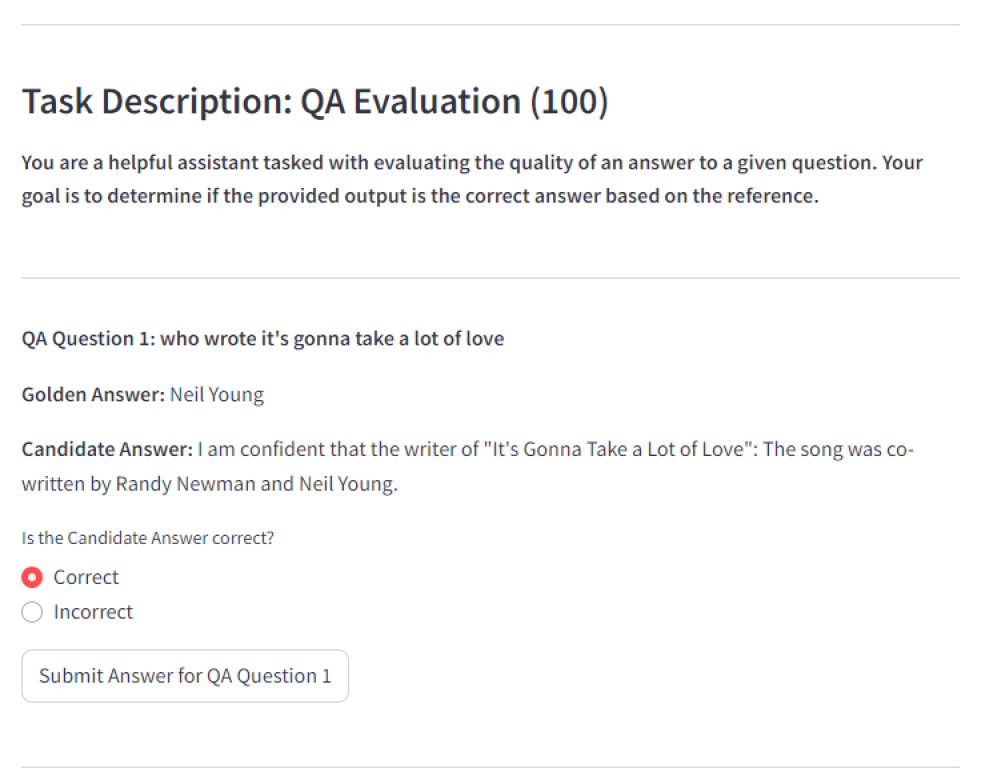Click the top horizontal divider line

point(490,25)
